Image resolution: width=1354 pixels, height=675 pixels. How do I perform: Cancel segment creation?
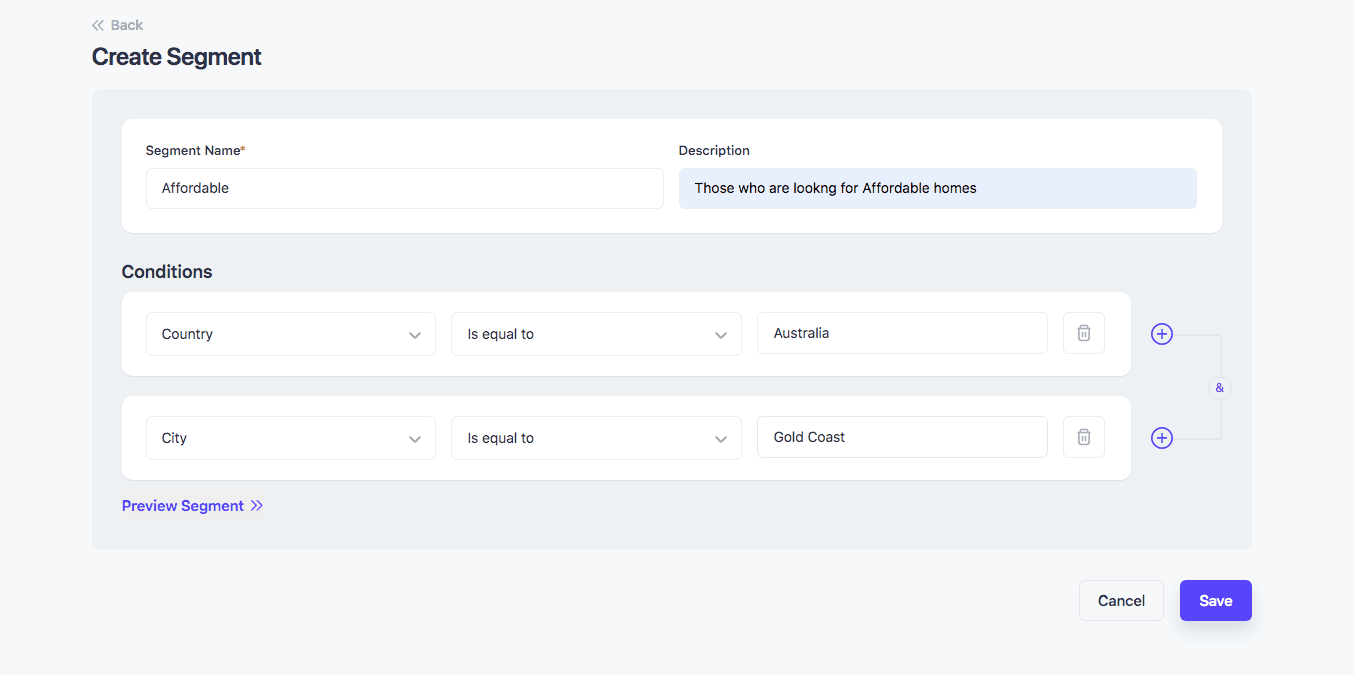pyautogui.click(x=1121, y=600)
